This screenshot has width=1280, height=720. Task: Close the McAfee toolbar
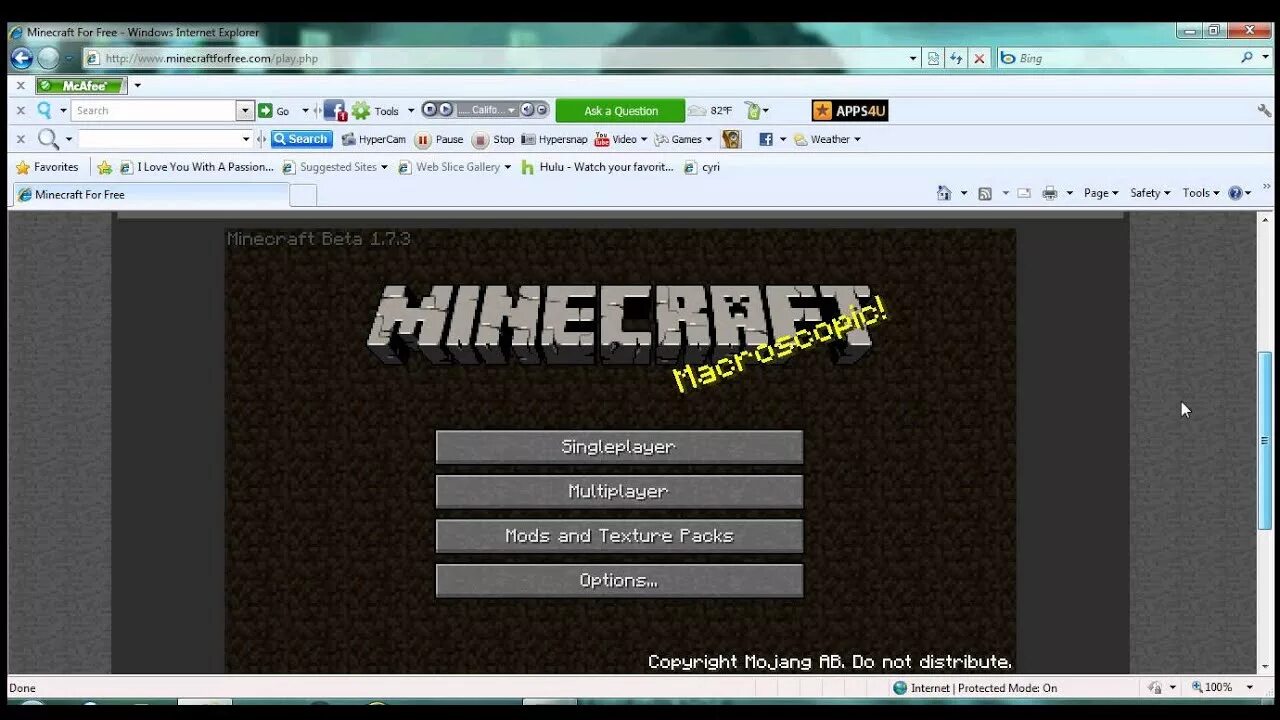20,86
